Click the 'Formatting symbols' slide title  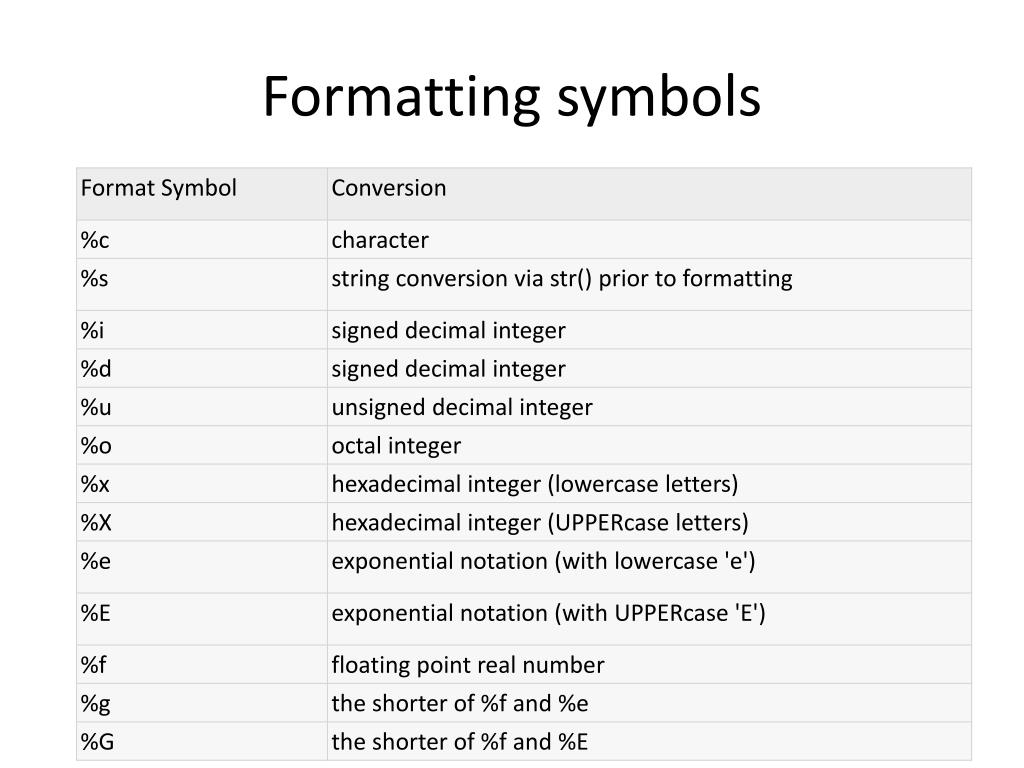click(511, 97)
